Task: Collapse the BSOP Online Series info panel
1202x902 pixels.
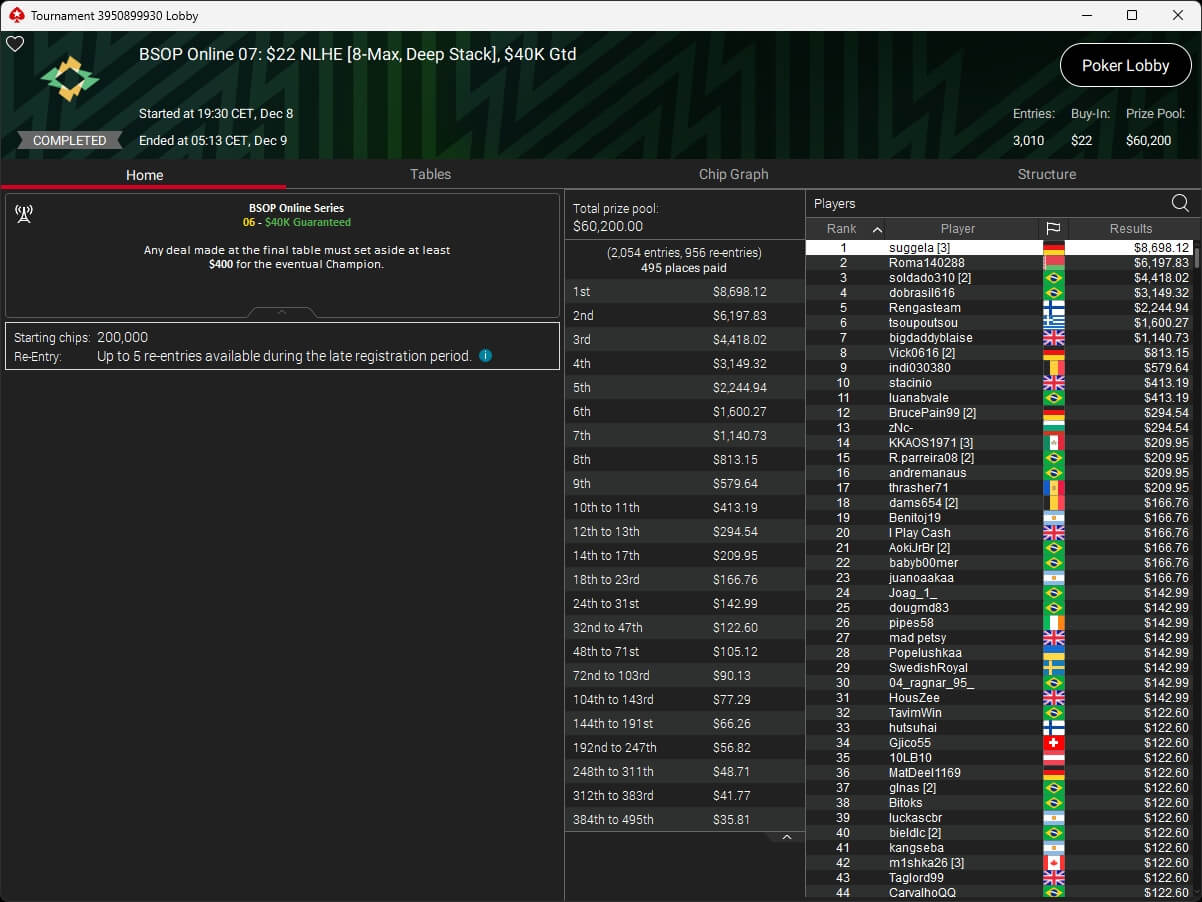Action: 282,312
